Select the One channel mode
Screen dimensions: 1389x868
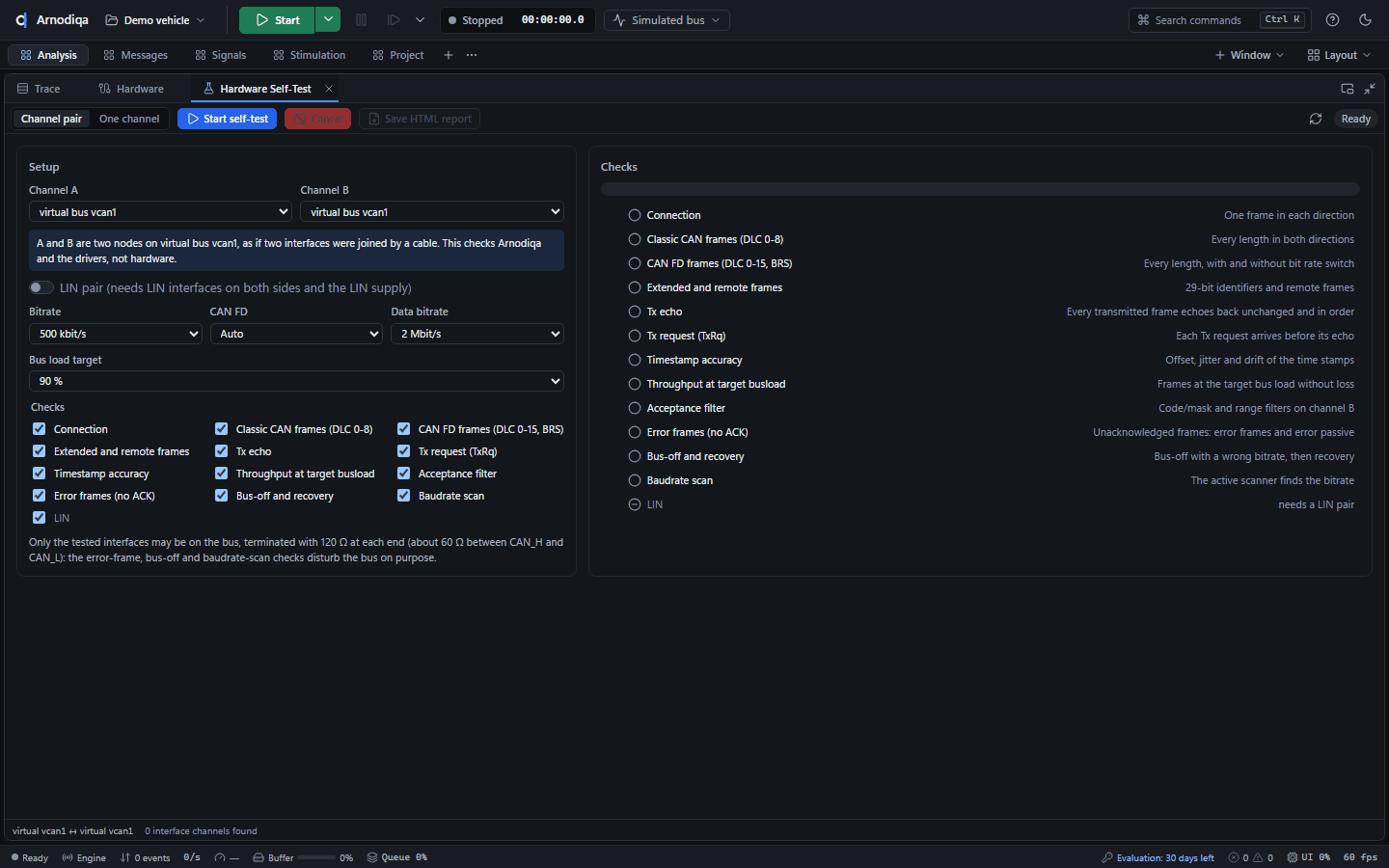[129, 119]
